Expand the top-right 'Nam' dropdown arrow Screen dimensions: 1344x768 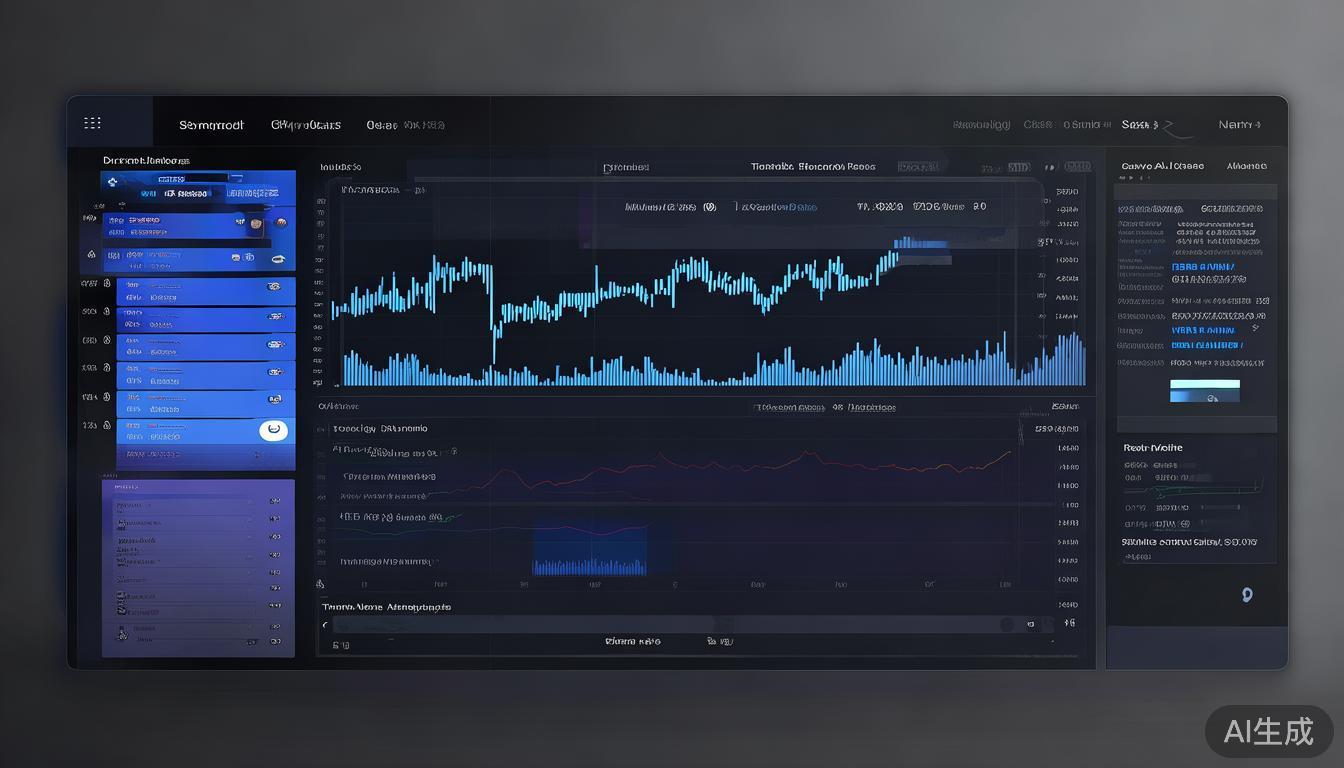pos(1257,125)
